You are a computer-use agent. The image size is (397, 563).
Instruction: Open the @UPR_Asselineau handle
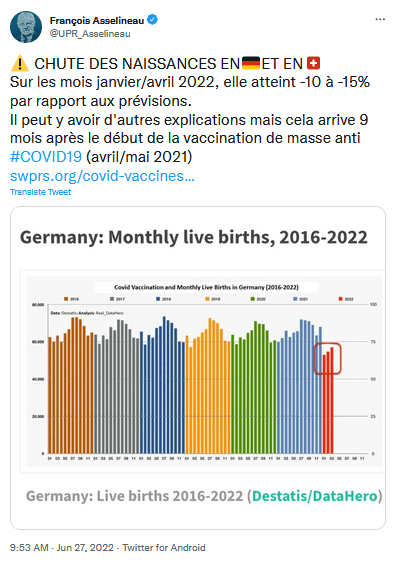coord(90,34)
